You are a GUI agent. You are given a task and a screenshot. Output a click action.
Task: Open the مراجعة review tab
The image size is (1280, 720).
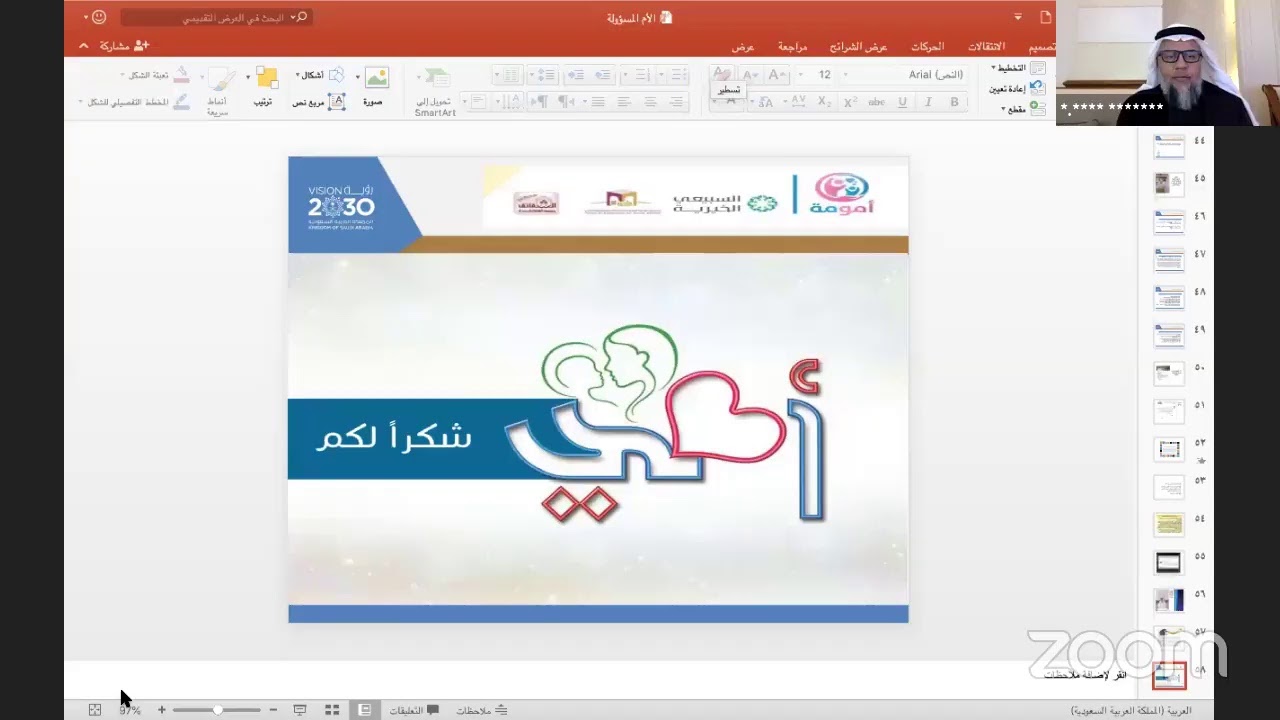[793, 47]
